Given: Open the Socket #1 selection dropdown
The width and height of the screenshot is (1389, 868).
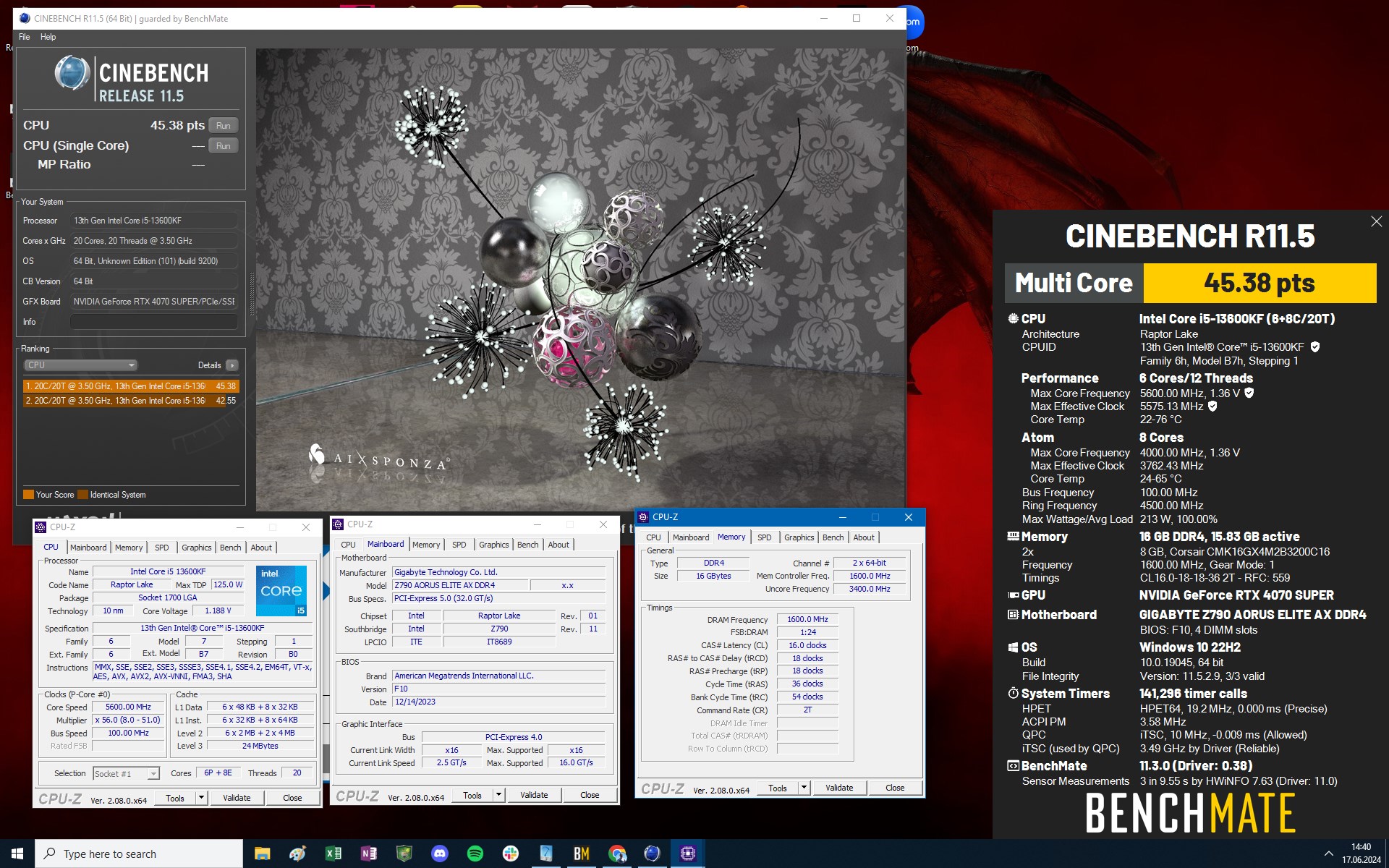Looking at the screenshot, I should pyautogui.click(x=126, y=773).
